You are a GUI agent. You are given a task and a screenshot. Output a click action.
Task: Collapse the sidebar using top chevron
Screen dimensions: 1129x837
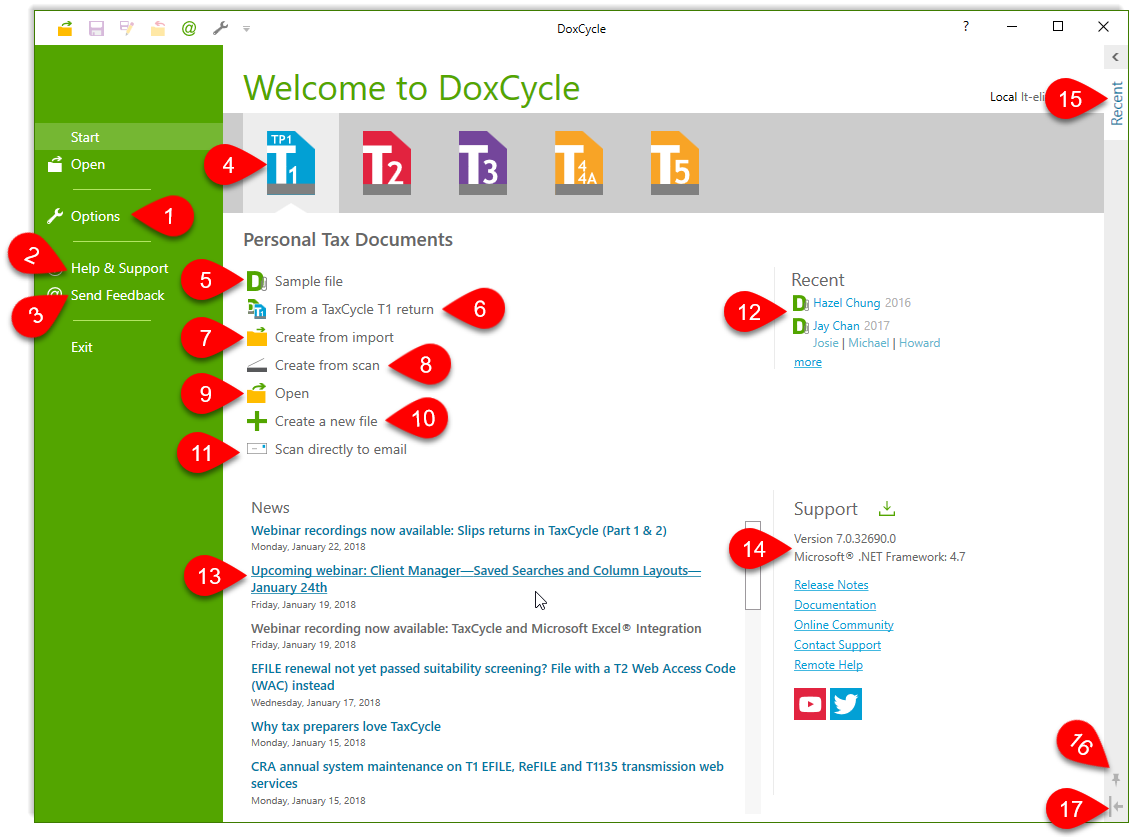[1115, 57]
